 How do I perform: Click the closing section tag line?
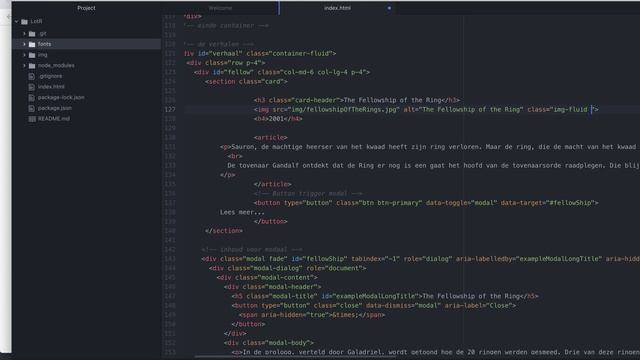[x=224, y=231]
